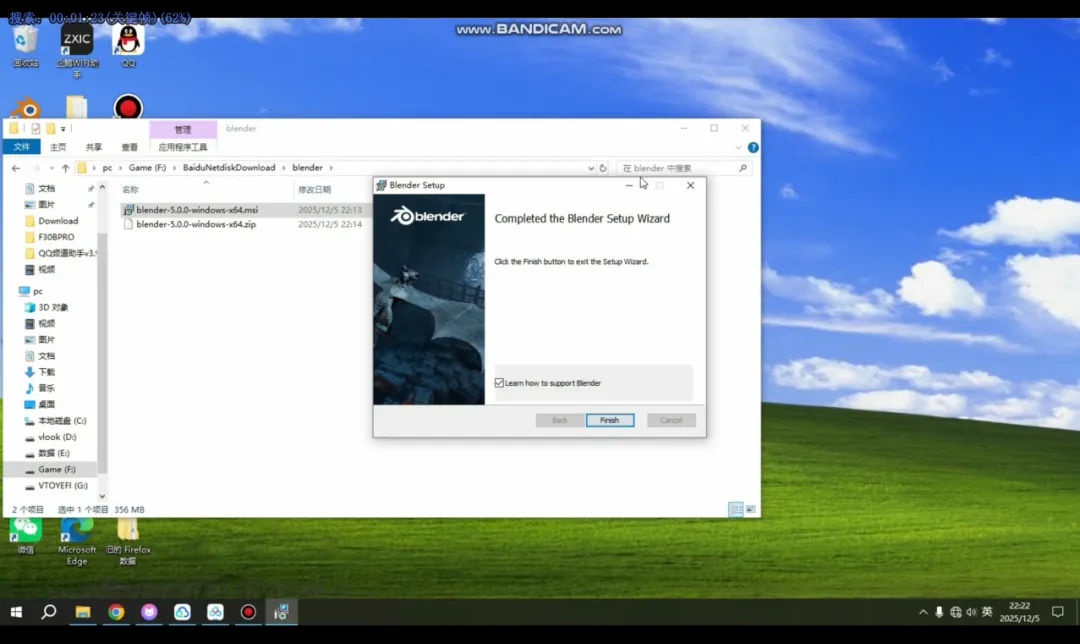The width and height of the screenshot is (1080, 644).
Task: Click the Quick Access properties icon
Action: (36, 129)
